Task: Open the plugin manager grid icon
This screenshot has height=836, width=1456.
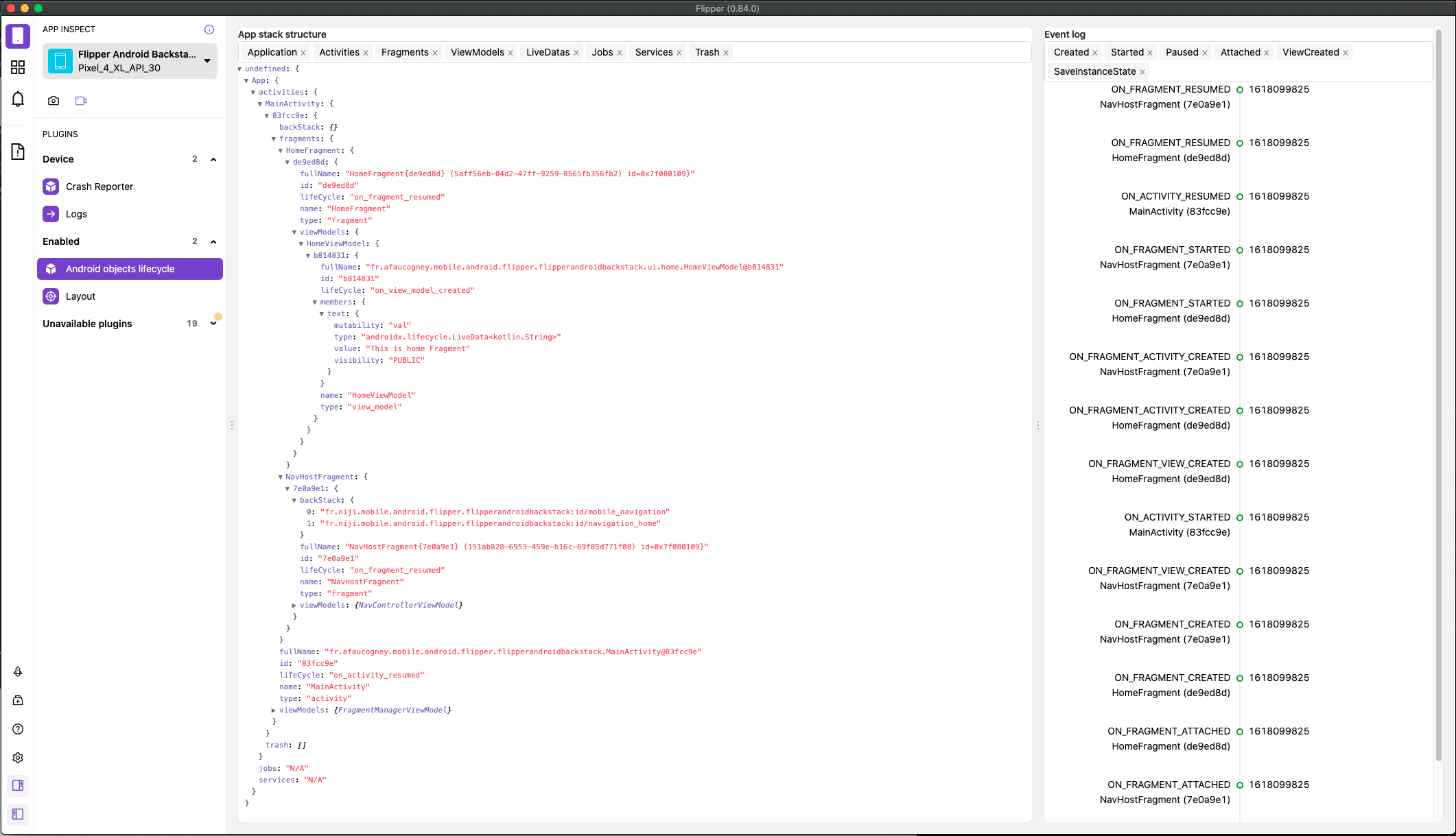Action: (x=18, y=67)
